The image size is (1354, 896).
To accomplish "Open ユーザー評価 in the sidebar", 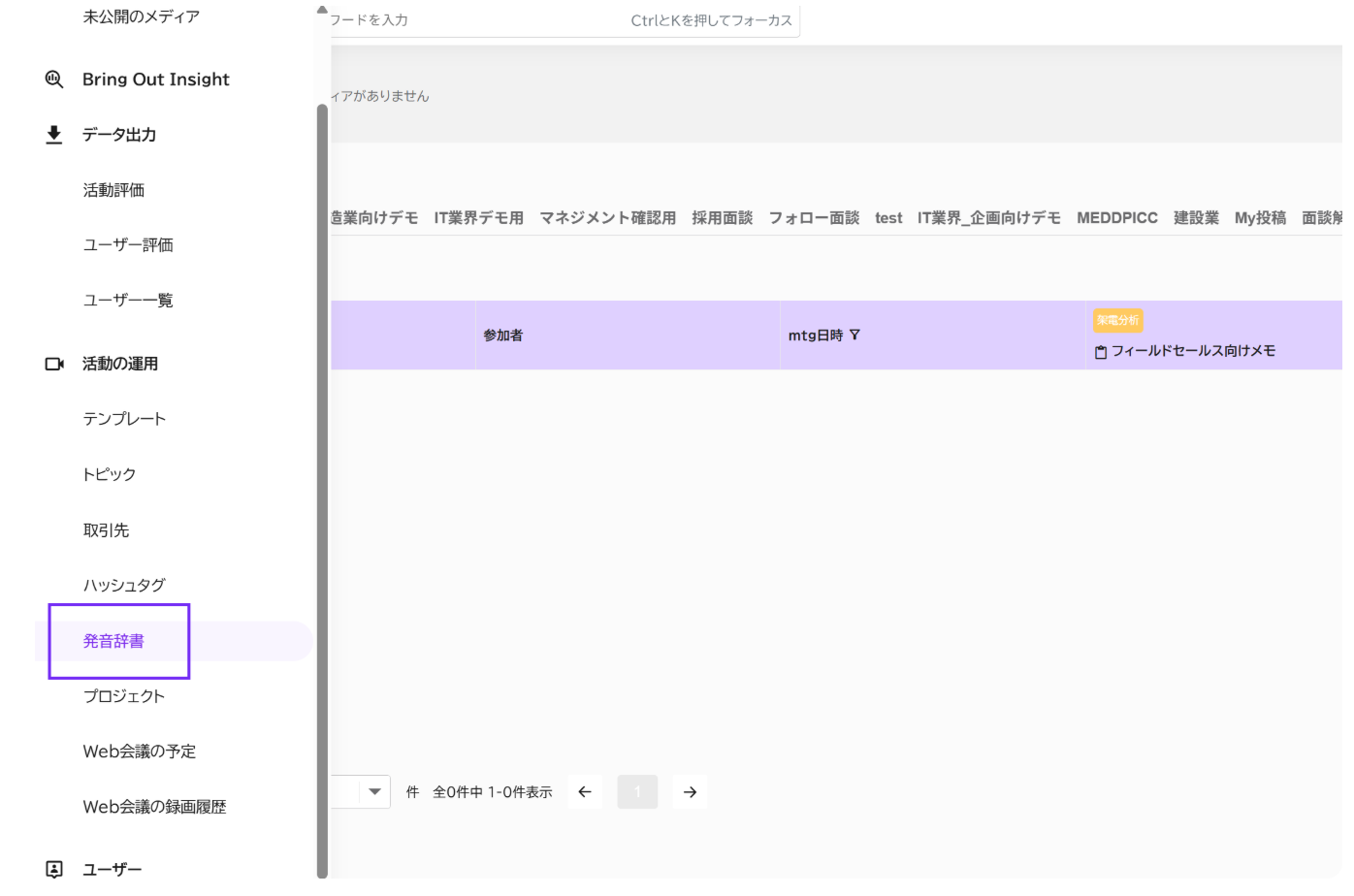I will tap(128, 245).
